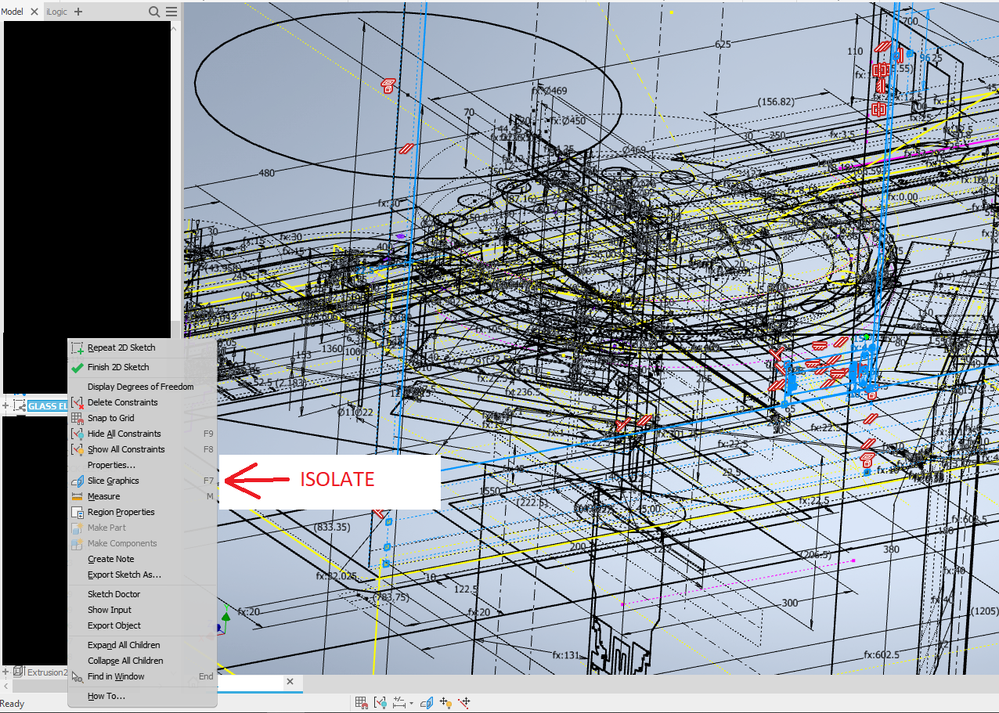Switch to the iLogic tab
This screenshot has width=999, height=713.
(57, 11)
